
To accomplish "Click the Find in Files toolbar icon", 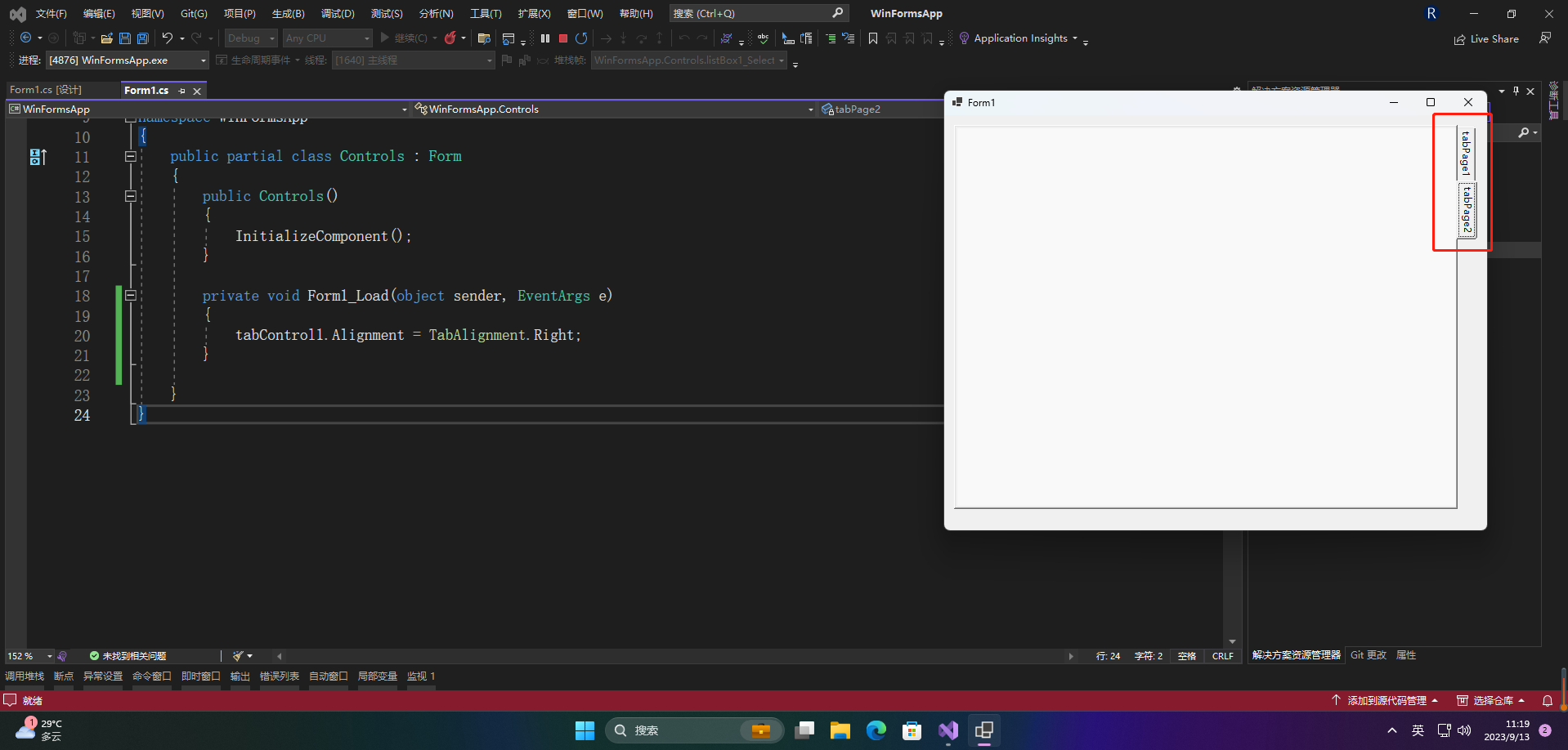I will pyautogui.click(x=484, y=38).
